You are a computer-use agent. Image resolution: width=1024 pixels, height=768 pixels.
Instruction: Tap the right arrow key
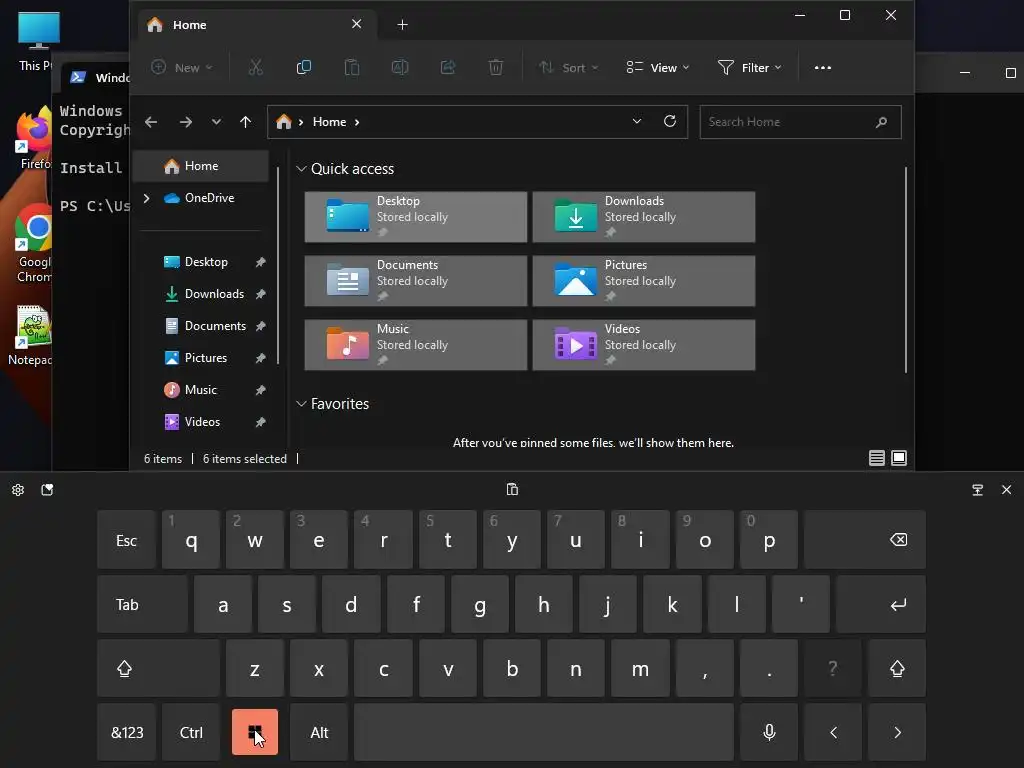coord(897,732)
